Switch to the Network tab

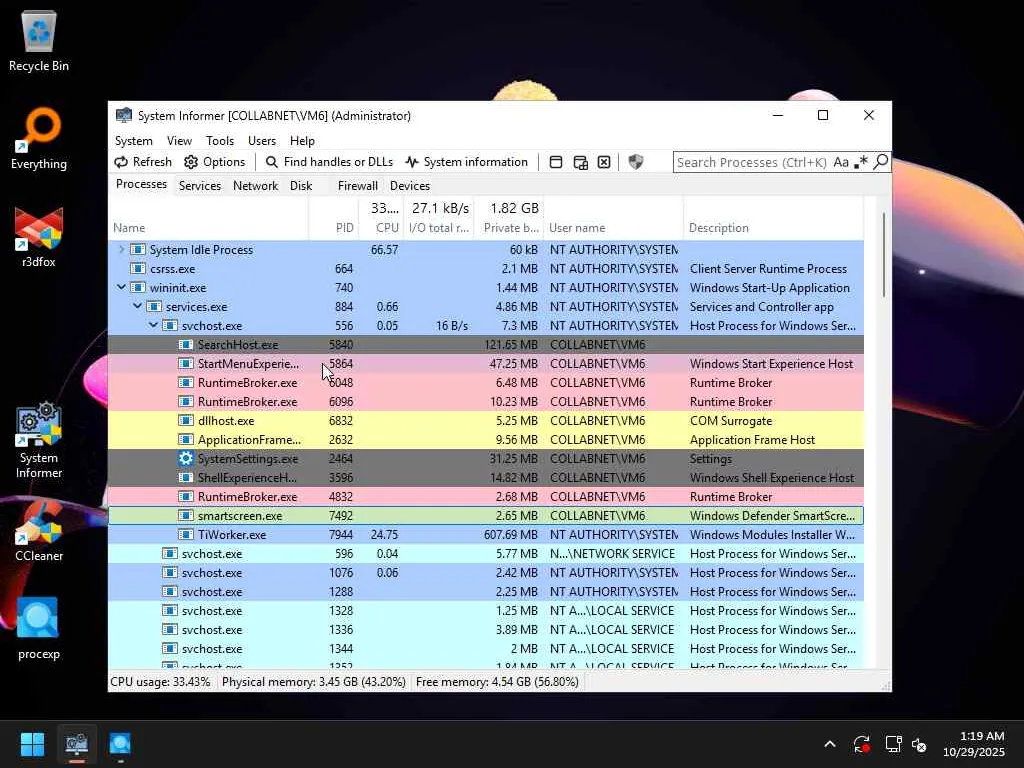point(255,185)
